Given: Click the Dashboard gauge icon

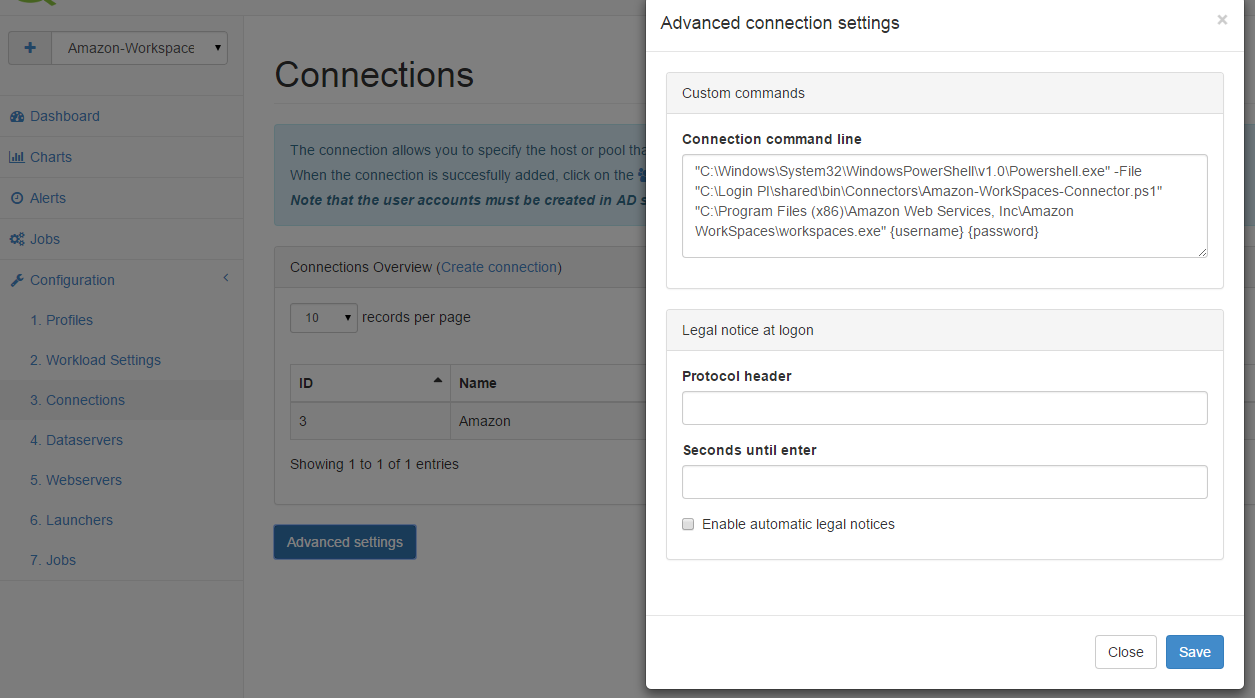Looking at the screenshot, I should (17, 117).
